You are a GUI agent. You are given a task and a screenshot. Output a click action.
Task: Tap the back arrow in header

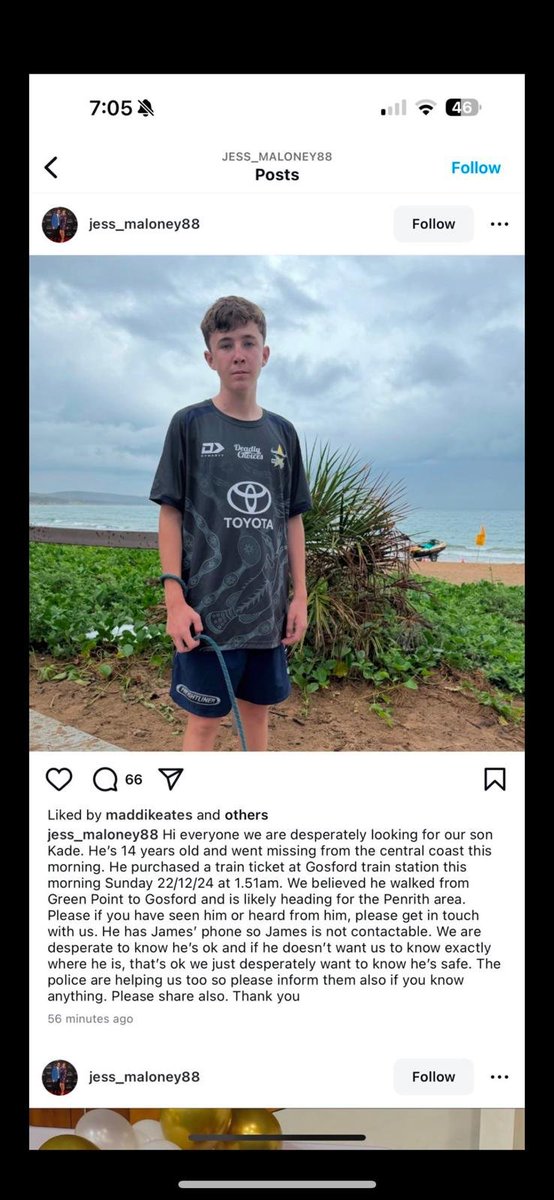51,168
